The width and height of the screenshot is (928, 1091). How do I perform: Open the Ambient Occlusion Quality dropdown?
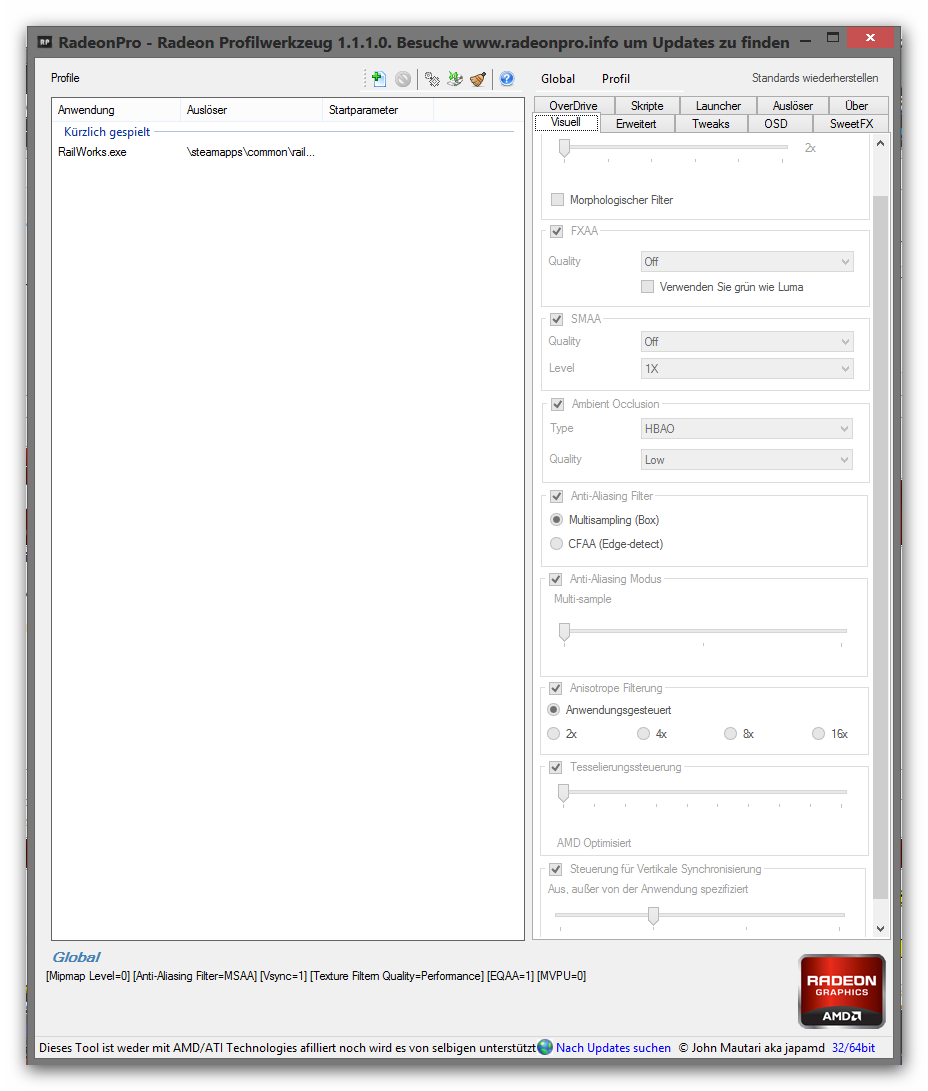pyautogui.click(x=746, y=460)
